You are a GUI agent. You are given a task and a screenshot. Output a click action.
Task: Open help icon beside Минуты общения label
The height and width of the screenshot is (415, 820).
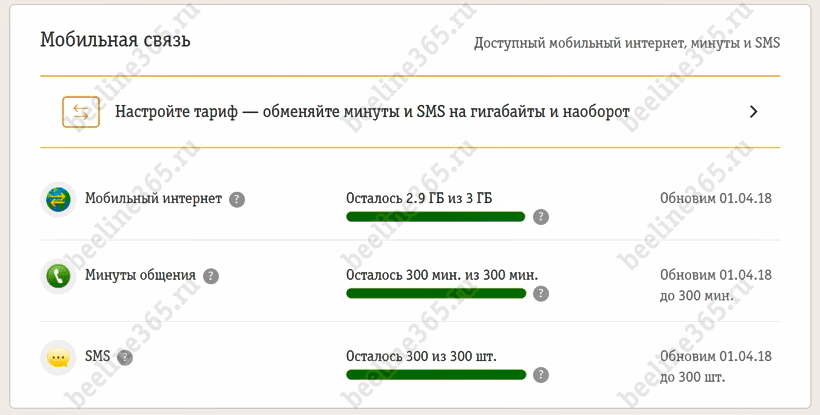211,275
